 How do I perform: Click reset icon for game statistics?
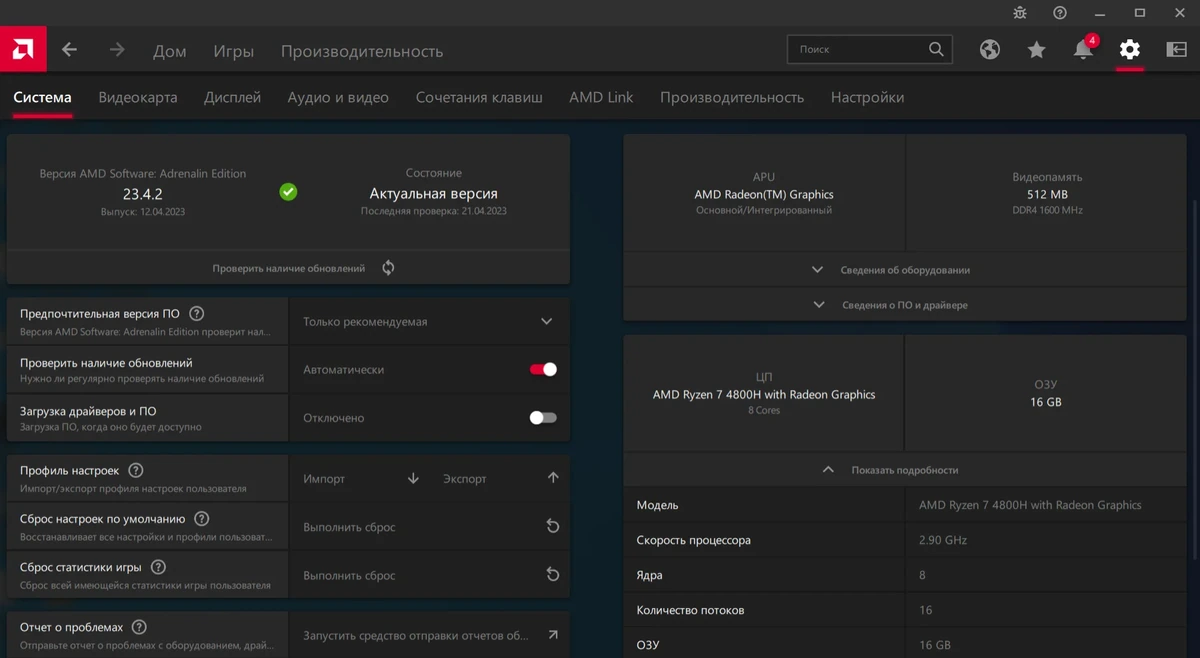[553, 575]
